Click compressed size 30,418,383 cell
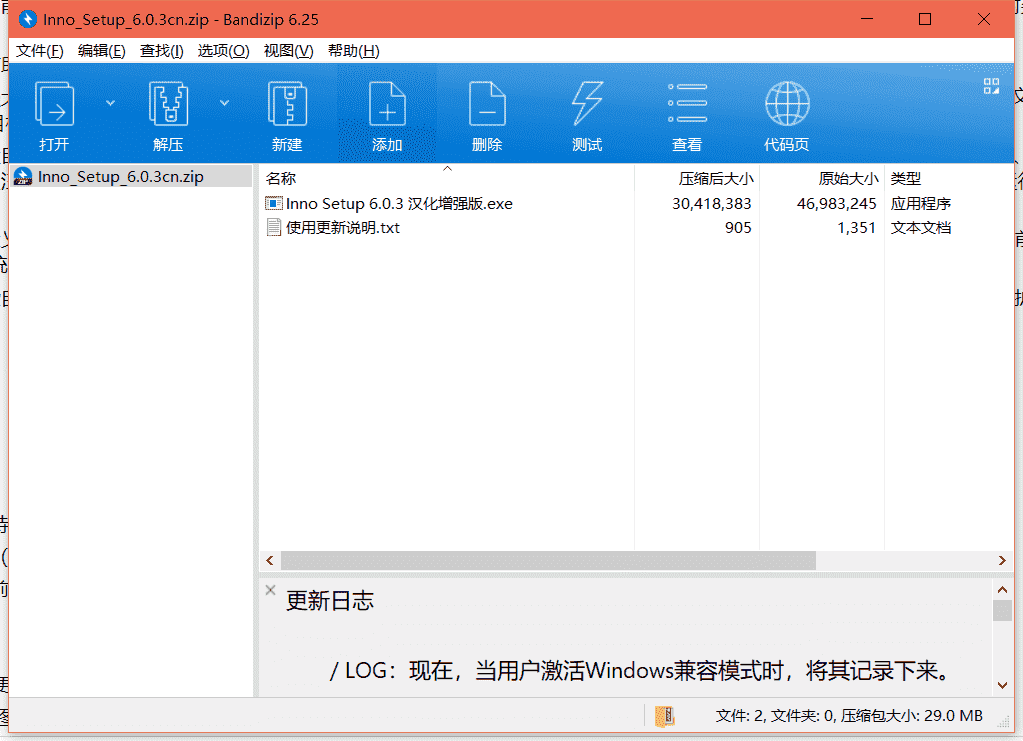Screen dimensions: 1023x741 pos(712,204)
